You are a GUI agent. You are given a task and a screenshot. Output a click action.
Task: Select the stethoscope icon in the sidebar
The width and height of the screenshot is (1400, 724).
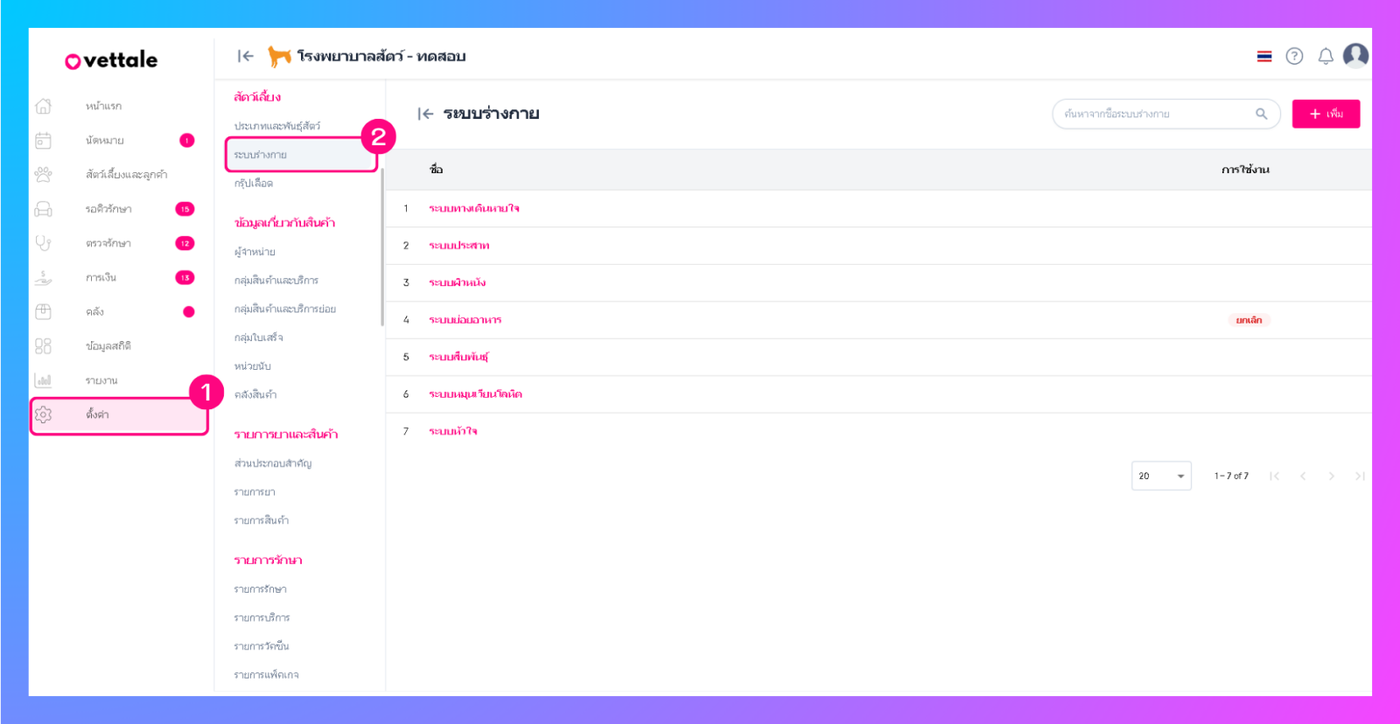43,243
